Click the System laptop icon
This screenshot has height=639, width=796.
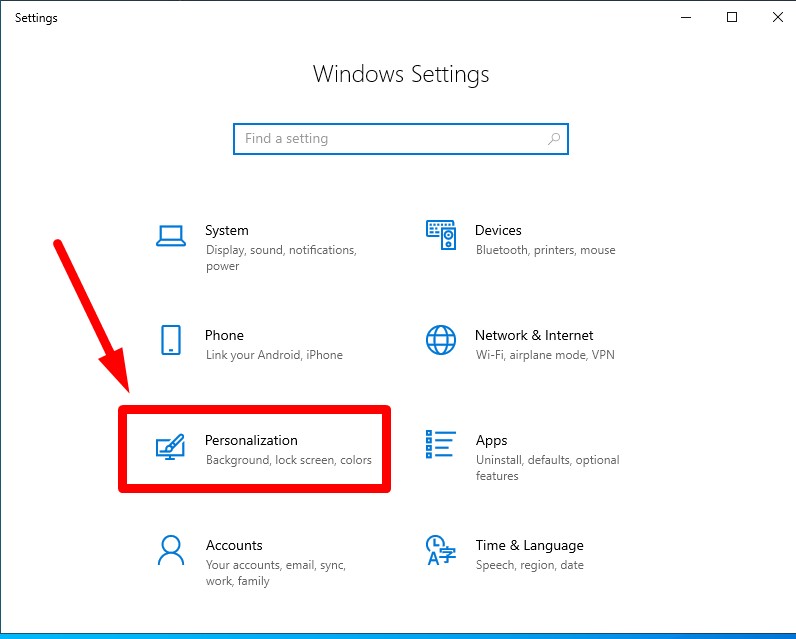pyautogui.click(x=171, y=236)
